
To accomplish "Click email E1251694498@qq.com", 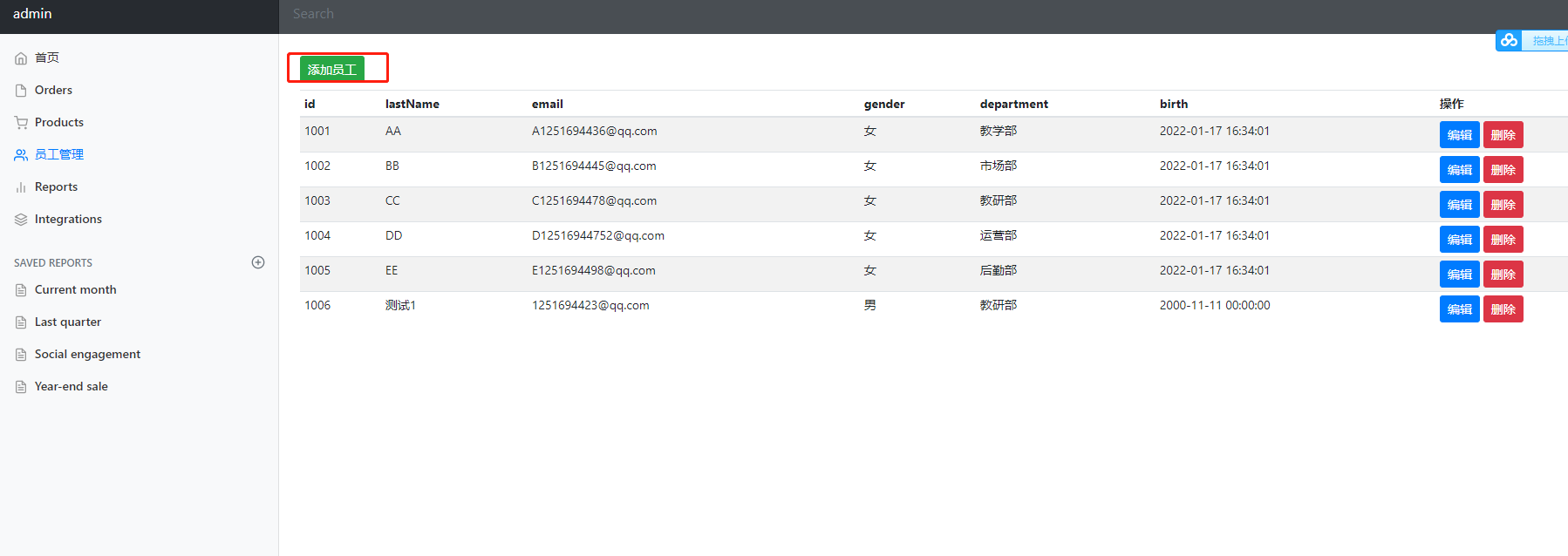I will point(594,270).
